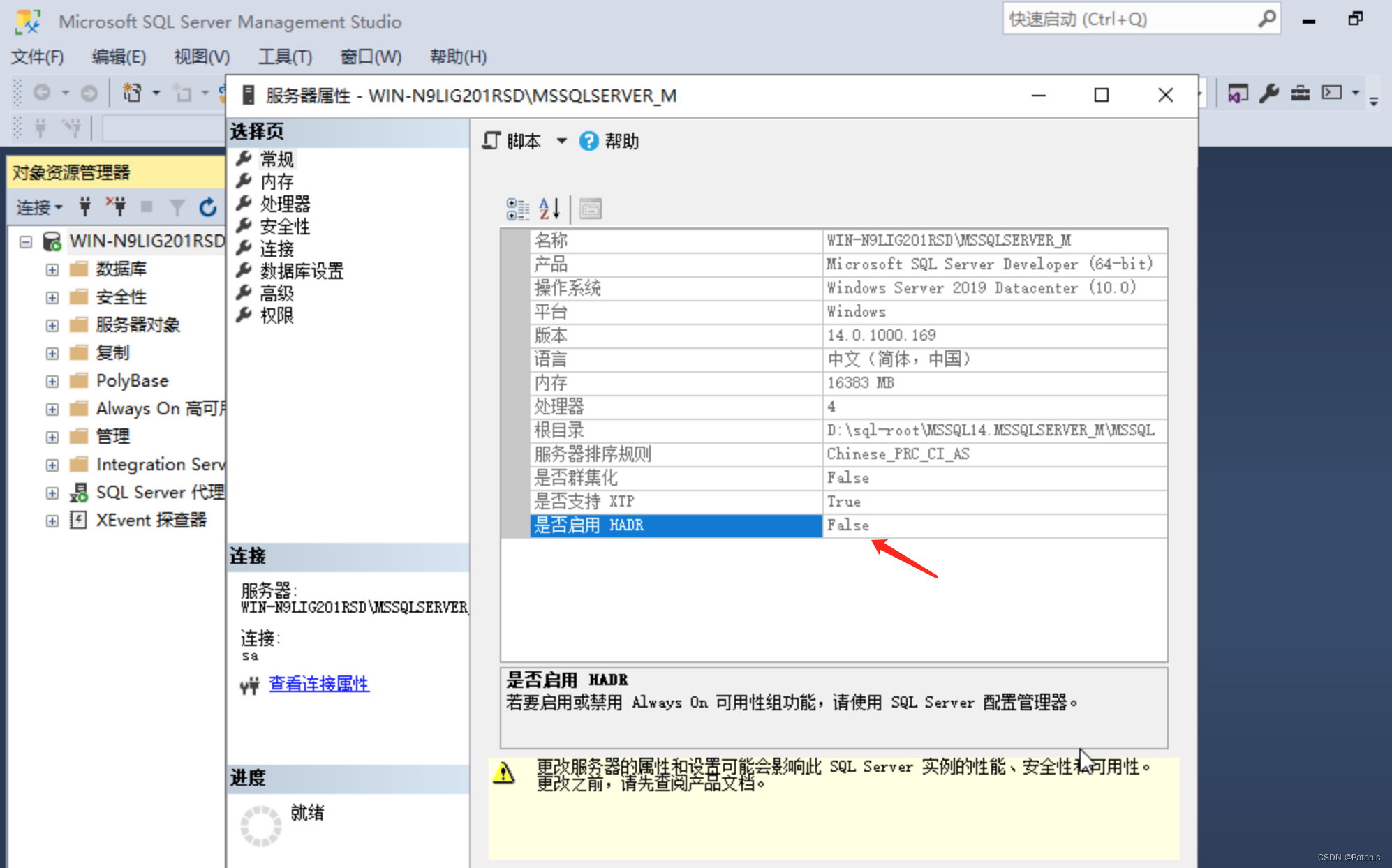
Task: Select the 是否支持 XTP property row
Action: (x=848, y=502)
